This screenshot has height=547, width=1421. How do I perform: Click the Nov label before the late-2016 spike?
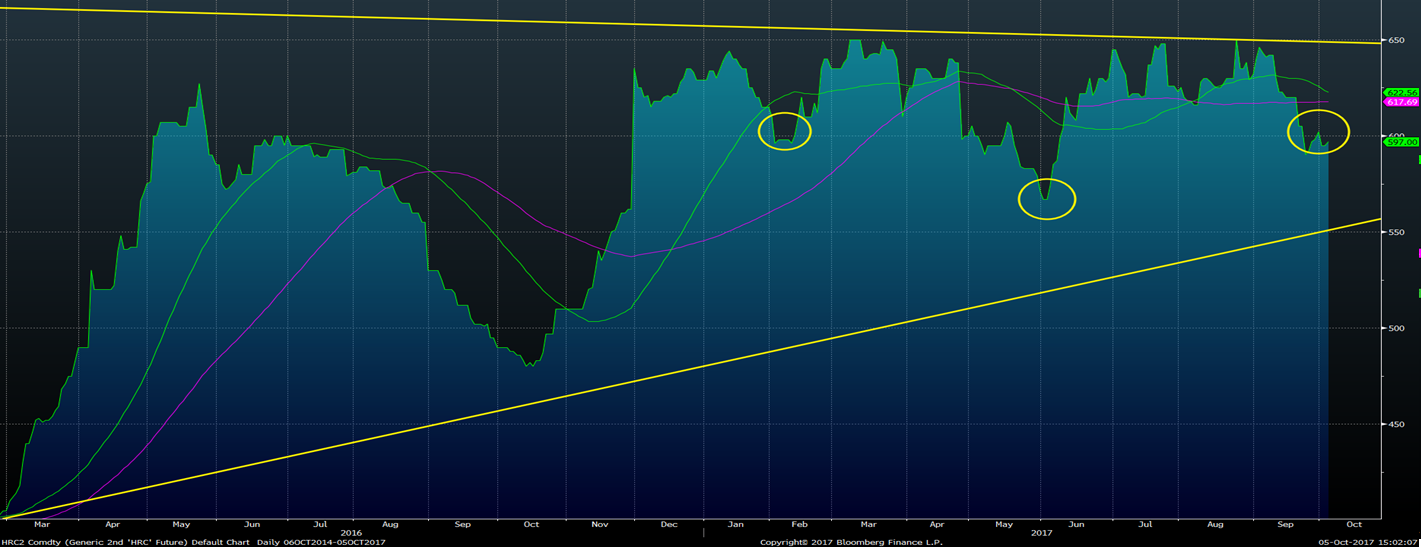click(600, 523)
